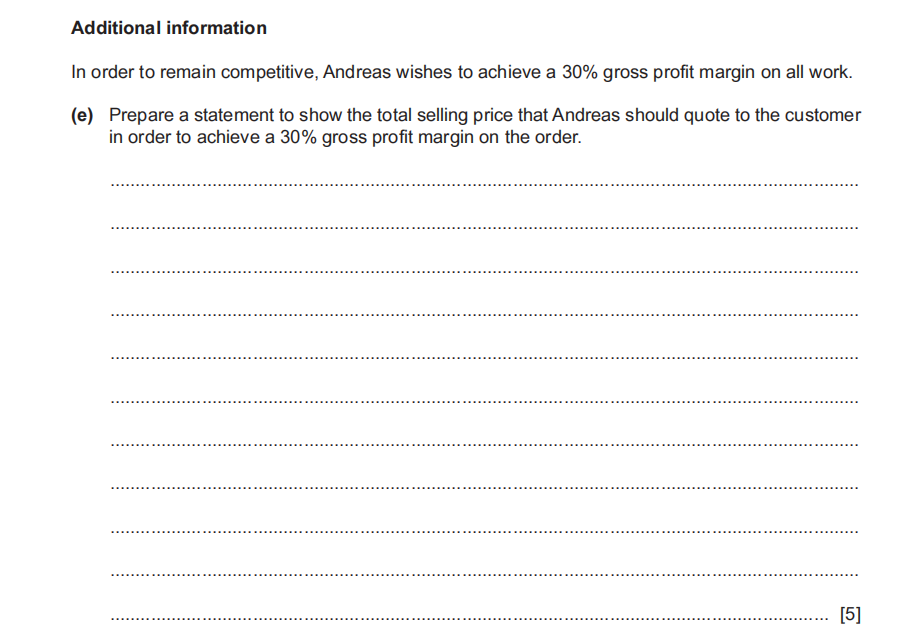Click the first dotted answer line
This screenshot has width=921, height=642.
[484, 185]
